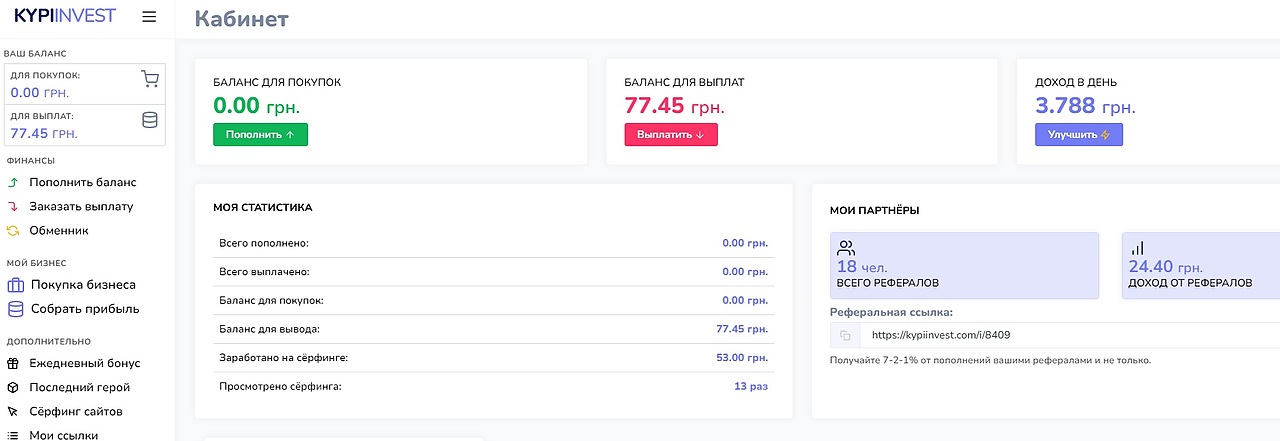Open Заказать выплату menu item
The height and width of the screenshot is (441, 1280).
pos(81,207)
